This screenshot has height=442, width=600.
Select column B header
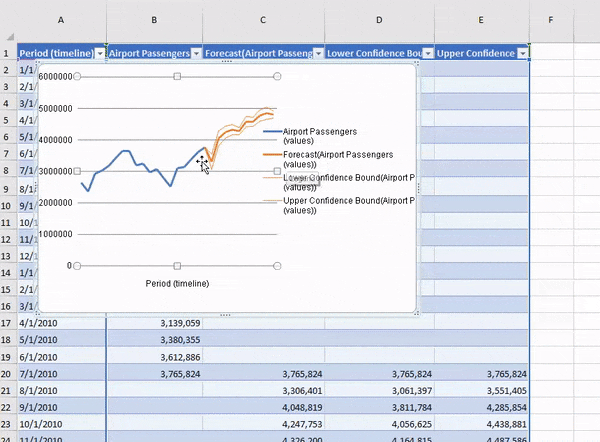pyautogui.click(x=154, y=20)
